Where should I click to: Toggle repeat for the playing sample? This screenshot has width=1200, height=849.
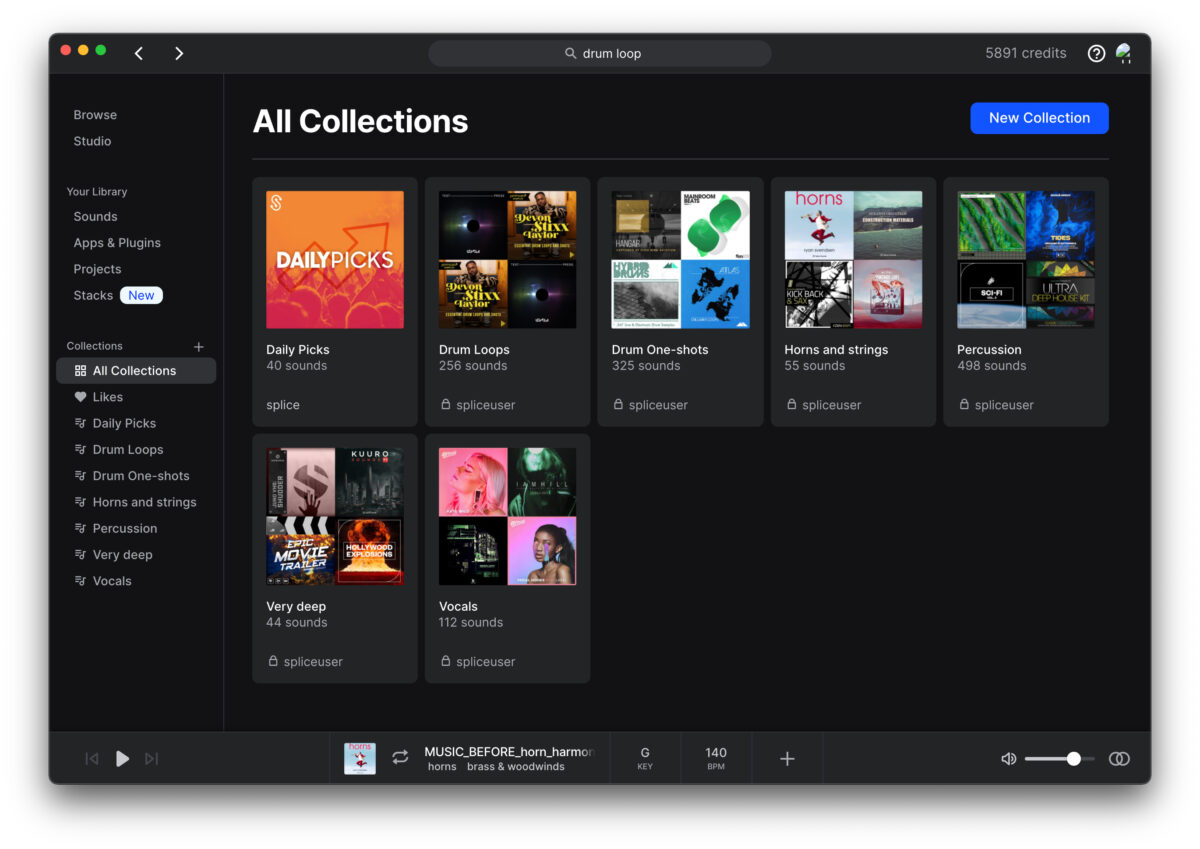(400, 758)
